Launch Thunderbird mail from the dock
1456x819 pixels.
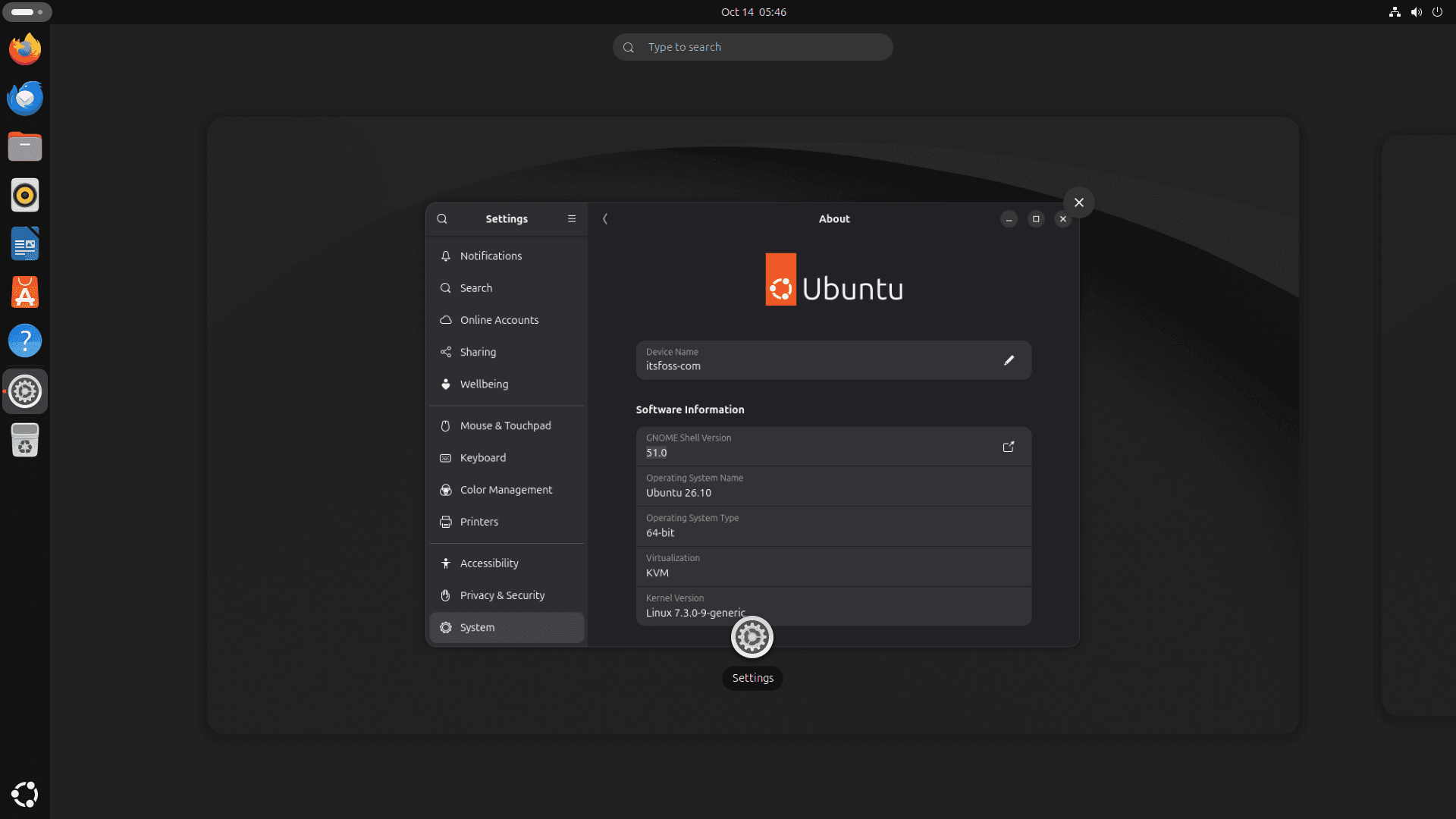(x=25, y=98)
